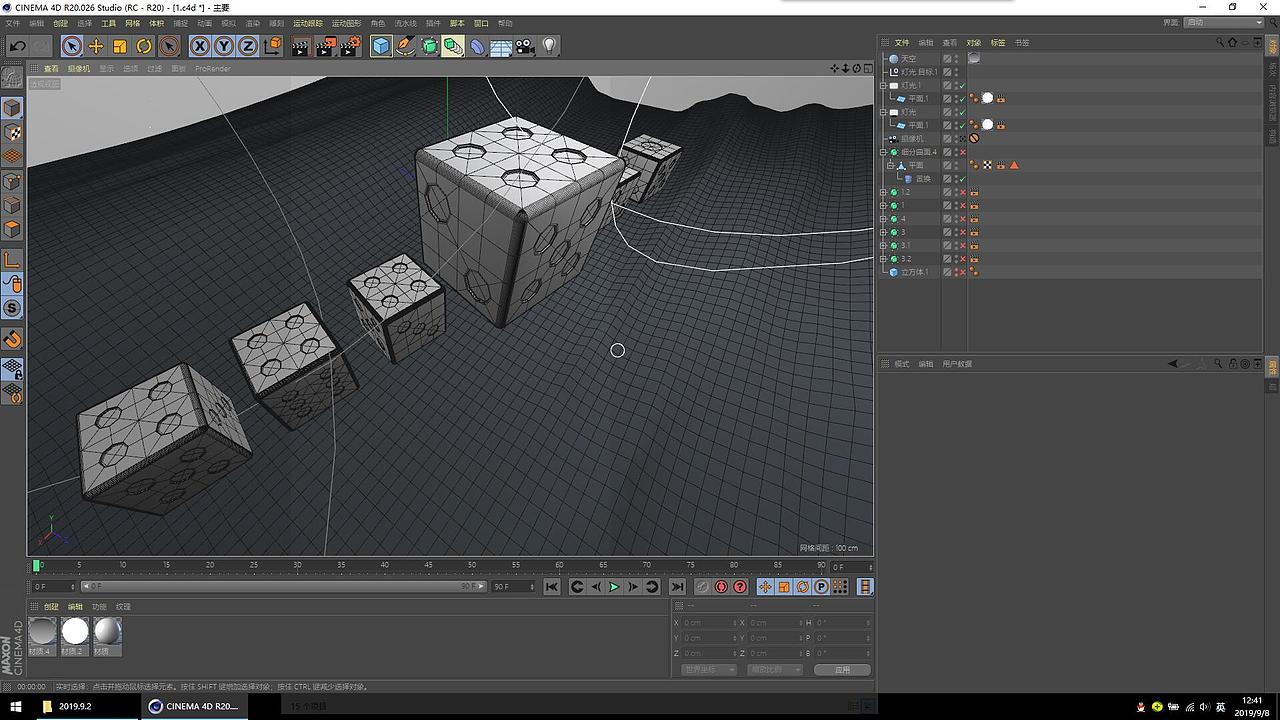Open the Edit Render Settings icon

pyautogui.click(x=350, y=46)
